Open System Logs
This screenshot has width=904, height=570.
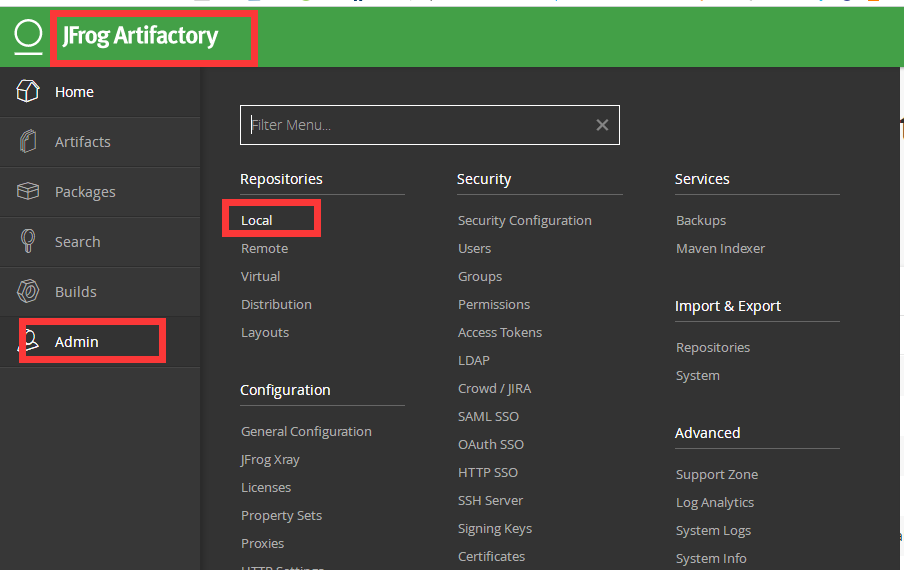tap(713, 530)
